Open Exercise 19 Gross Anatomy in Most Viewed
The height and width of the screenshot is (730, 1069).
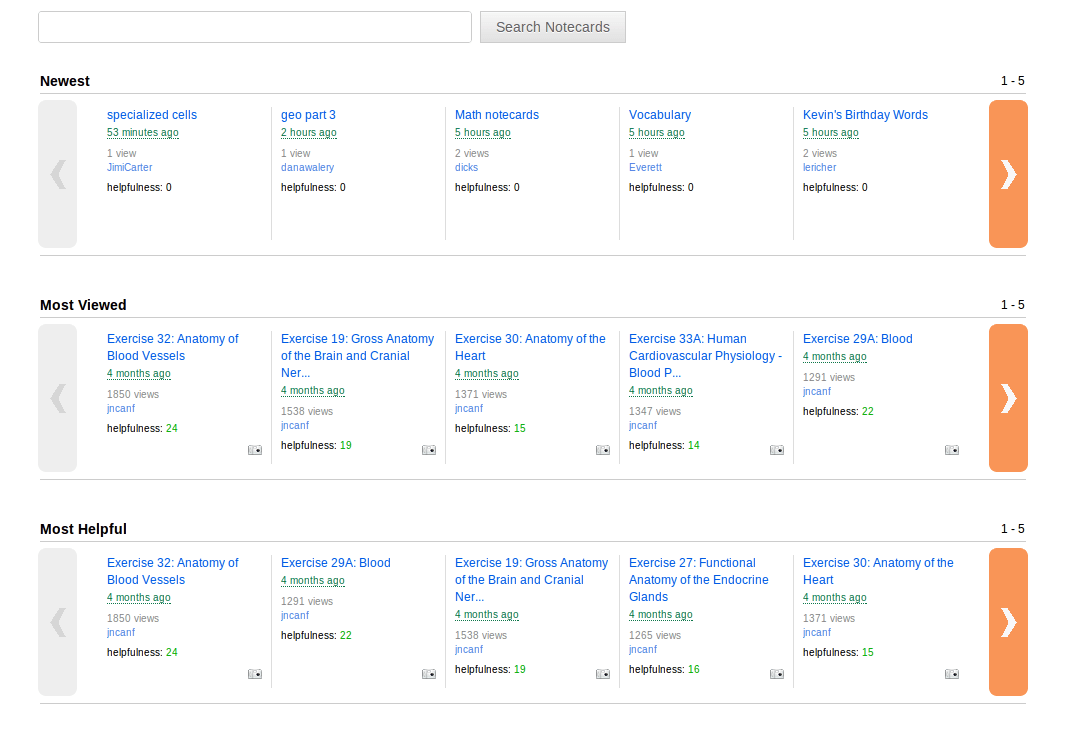(x=357, y=356)
